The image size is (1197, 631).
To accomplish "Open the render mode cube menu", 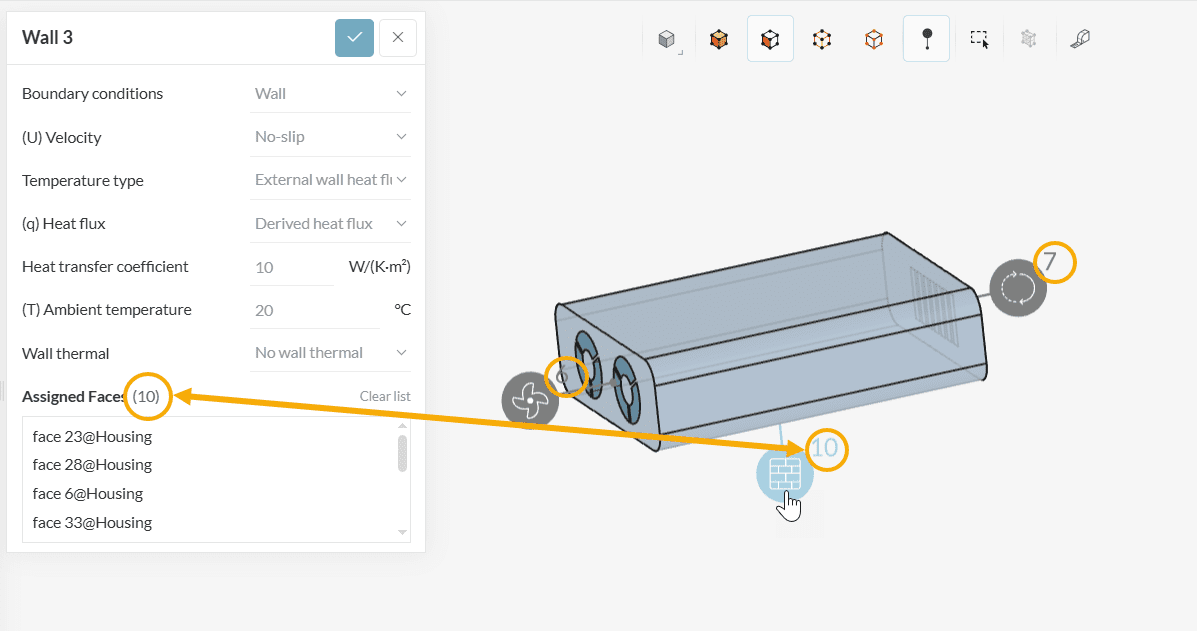I will click(667, 40).
